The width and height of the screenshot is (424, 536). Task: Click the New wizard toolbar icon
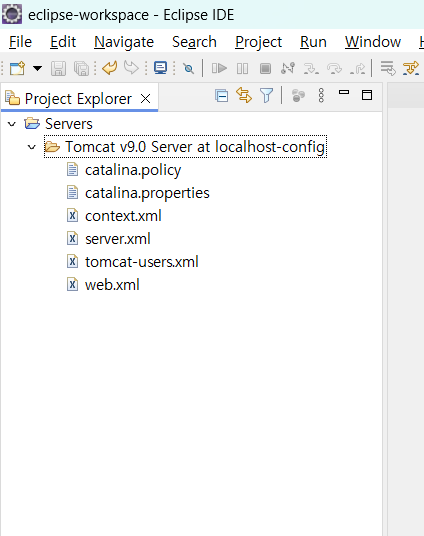pos(17,68)
